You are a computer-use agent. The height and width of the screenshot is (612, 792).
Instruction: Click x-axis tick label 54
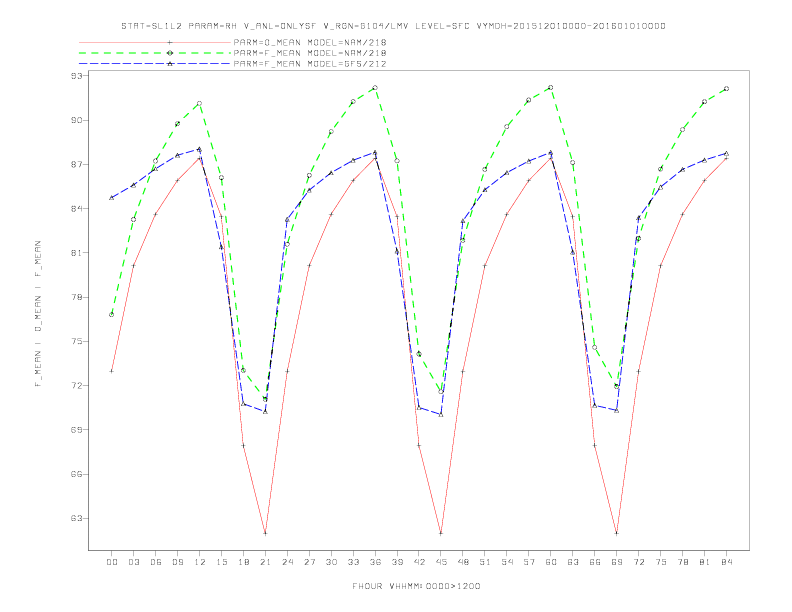(x=507, y=562)
